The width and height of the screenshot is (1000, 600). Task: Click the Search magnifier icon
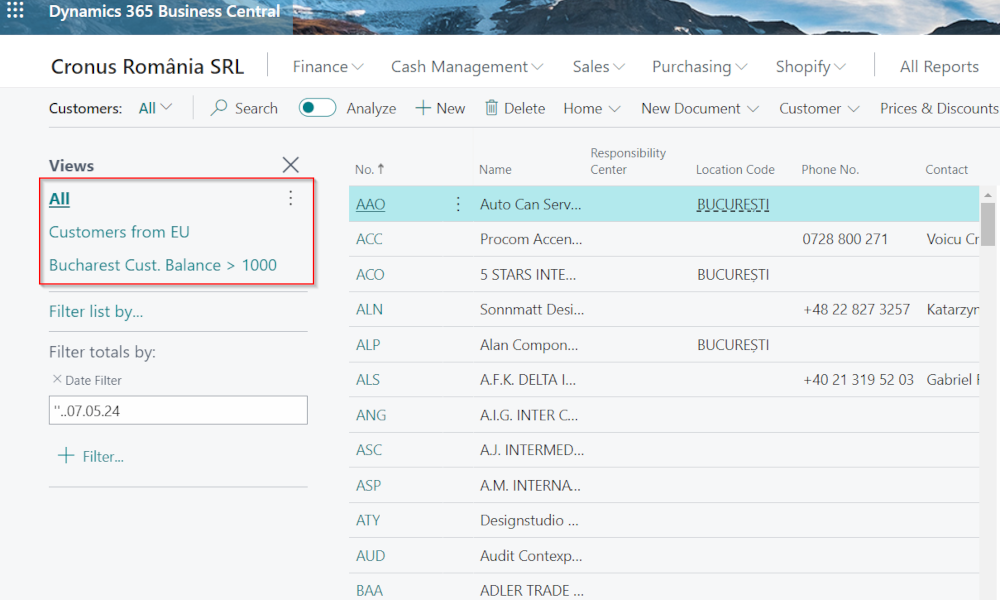pyautogui.click(x=219, y=108)
